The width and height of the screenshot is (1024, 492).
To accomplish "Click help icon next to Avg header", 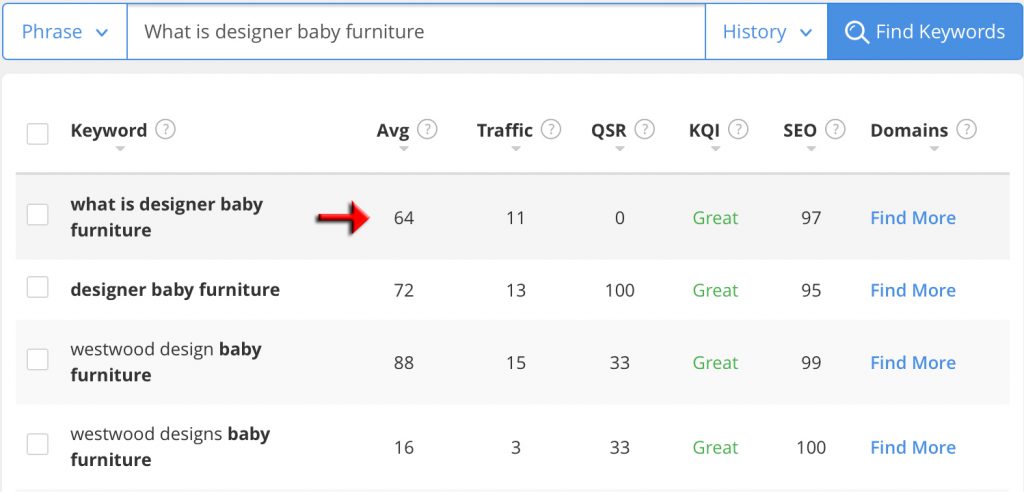I will [427, 129].
